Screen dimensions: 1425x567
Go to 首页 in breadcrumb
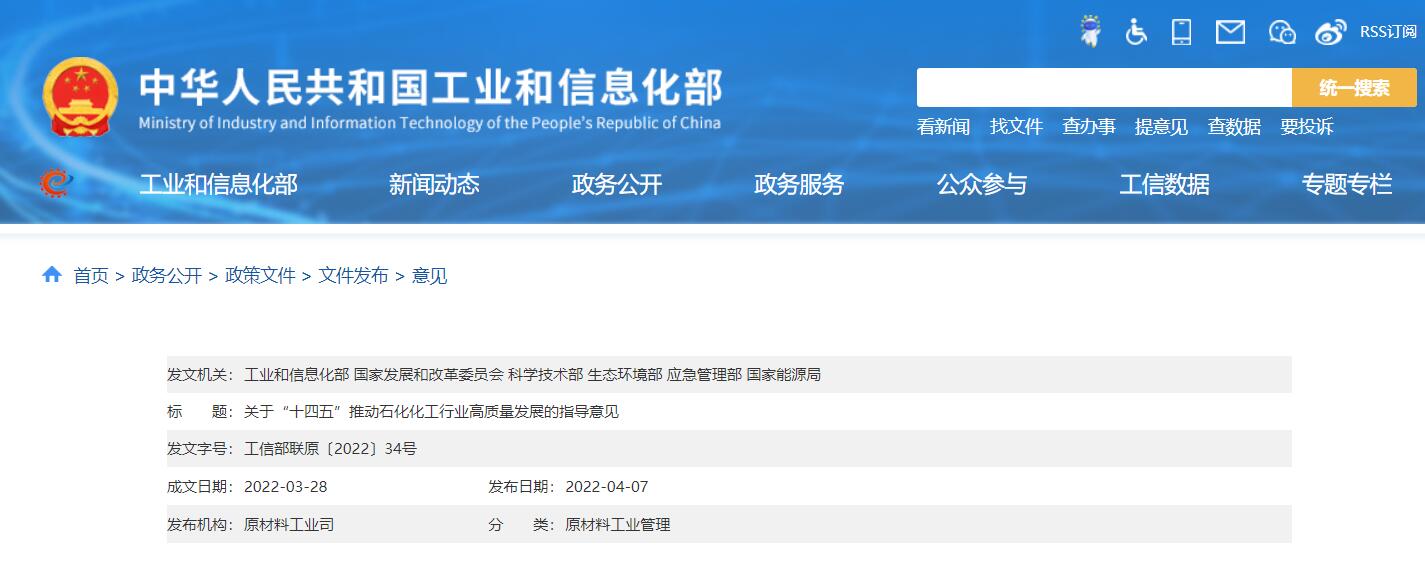[x=91, y=276]
